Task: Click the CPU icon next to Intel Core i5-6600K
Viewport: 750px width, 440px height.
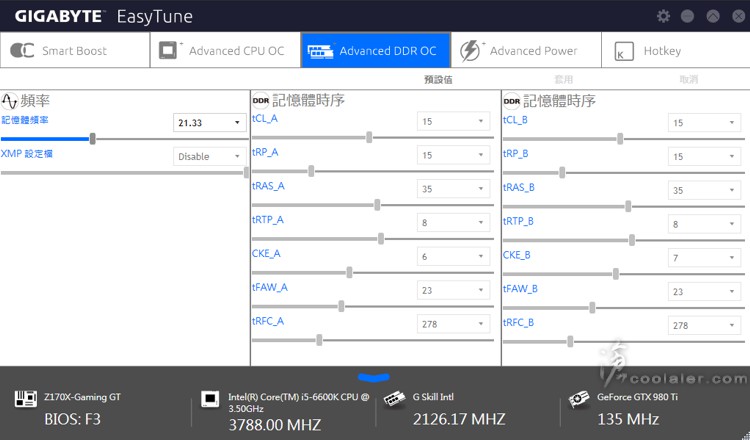Action: (210, 399)
